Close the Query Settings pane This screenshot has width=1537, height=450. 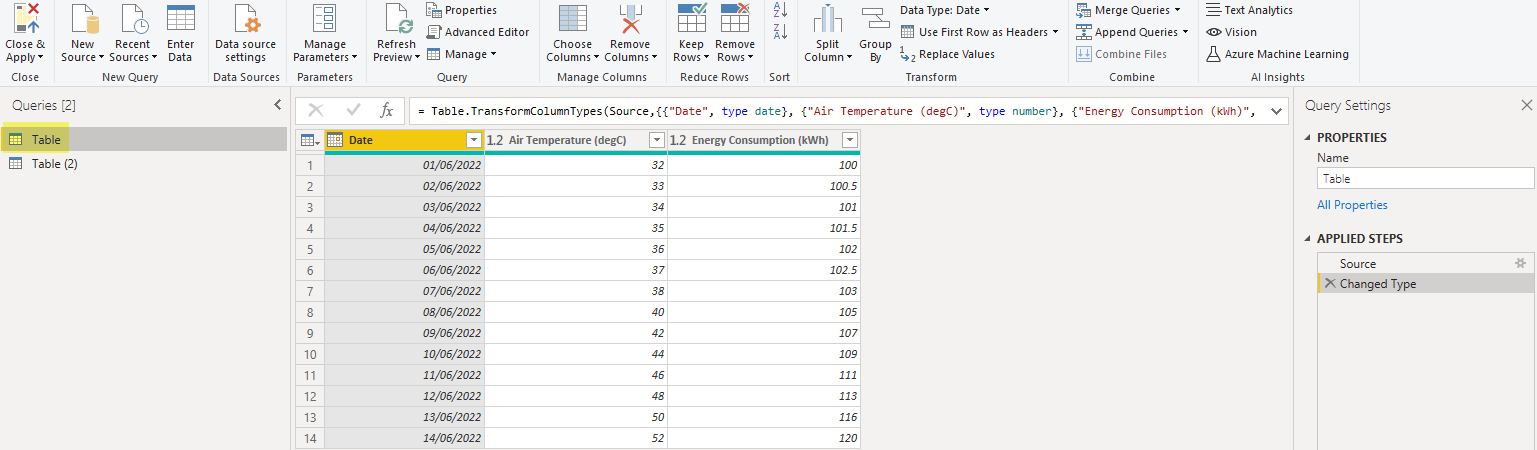coord(1526,105)
